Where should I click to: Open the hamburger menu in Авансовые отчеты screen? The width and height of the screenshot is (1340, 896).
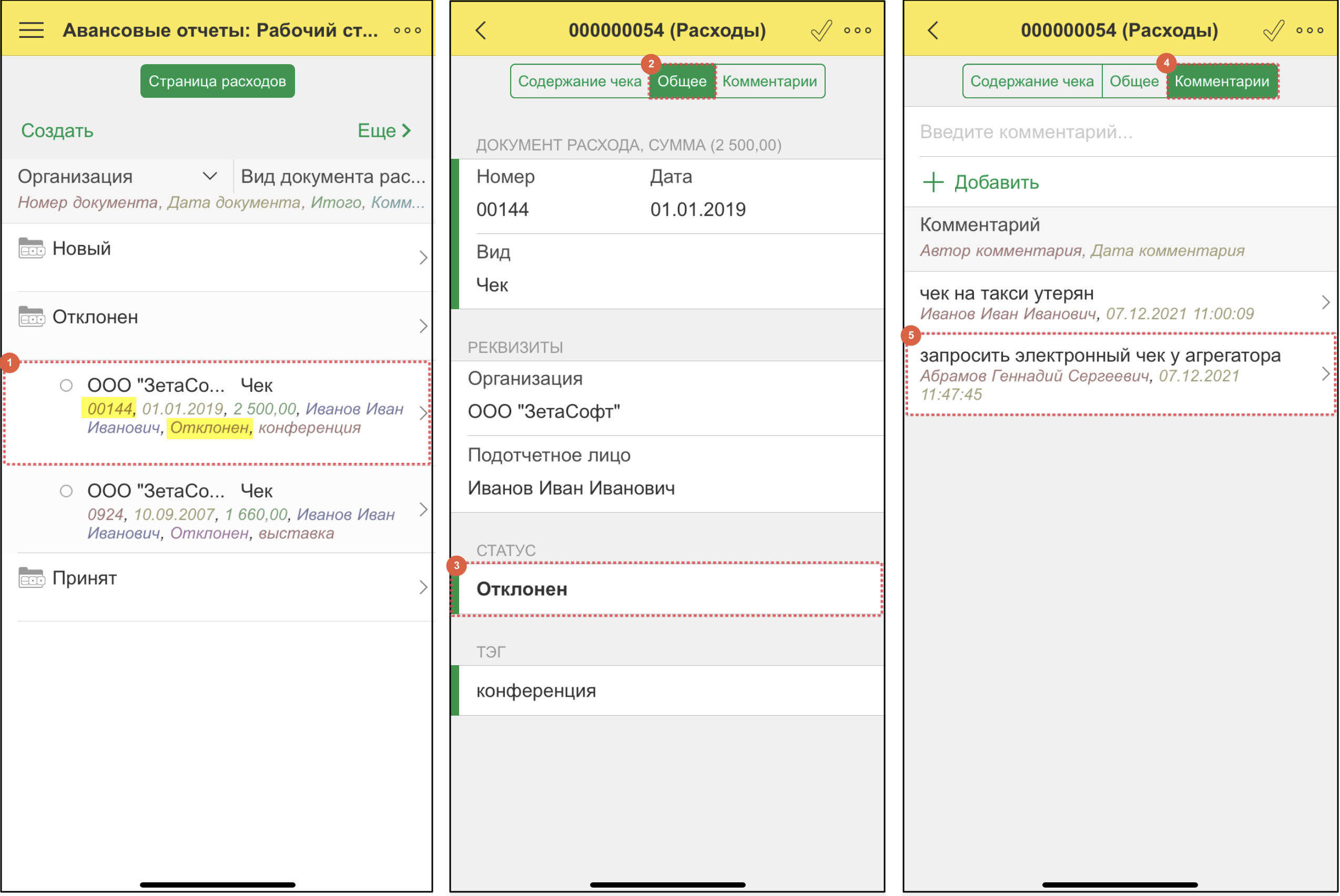31,30
